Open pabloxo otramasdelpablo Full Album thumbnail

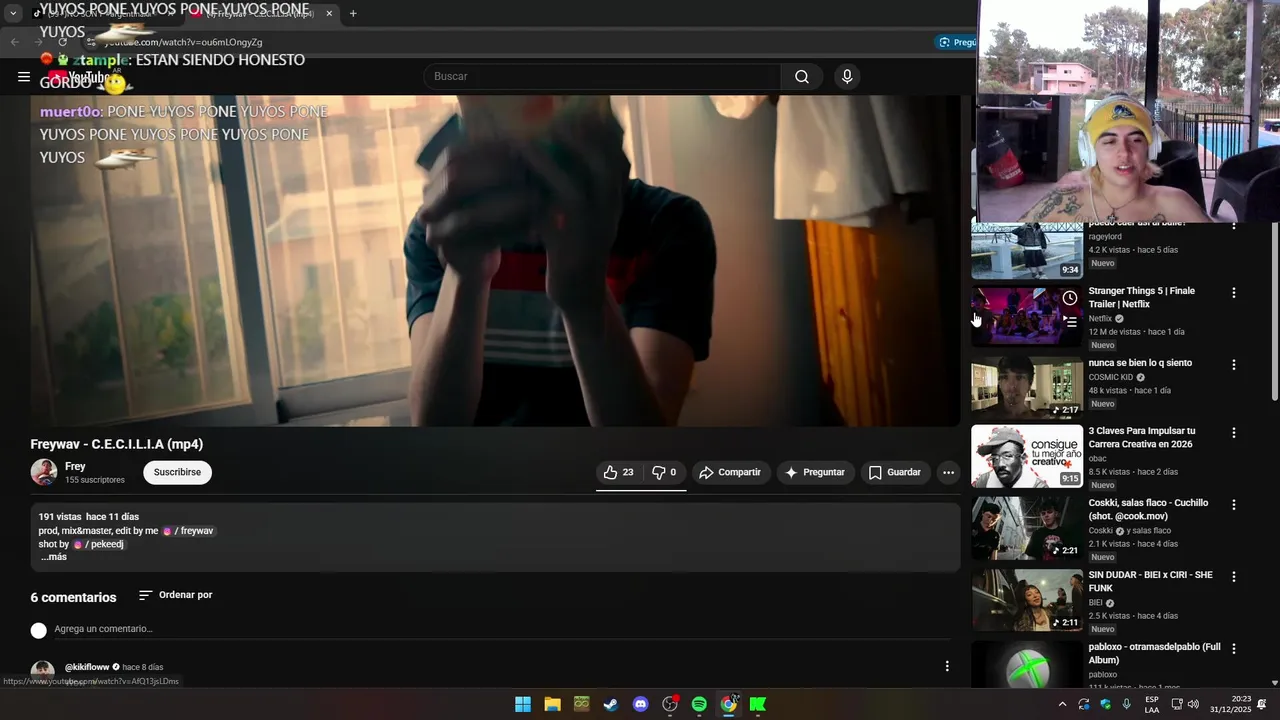click(1027, 665)
